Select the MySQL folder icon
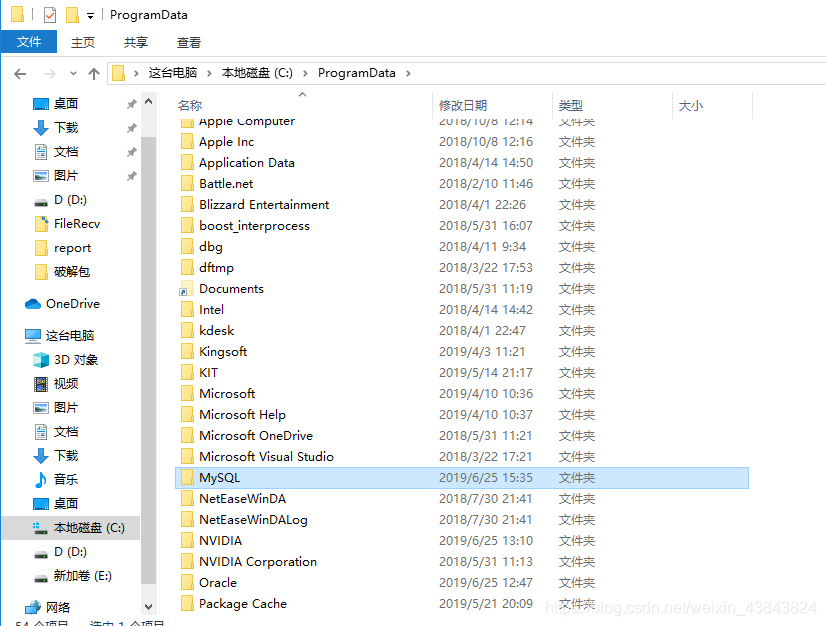 click(186, 477)
